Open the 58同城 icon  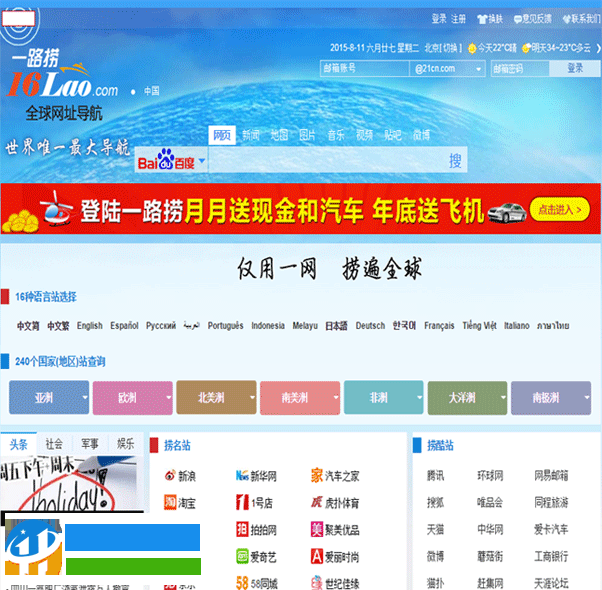(242, 583)
